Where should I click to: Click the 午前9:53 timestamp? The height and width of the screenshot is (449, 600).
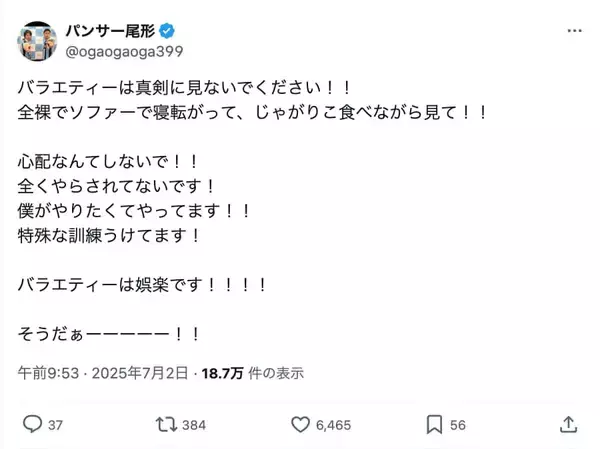coord(43,373)
